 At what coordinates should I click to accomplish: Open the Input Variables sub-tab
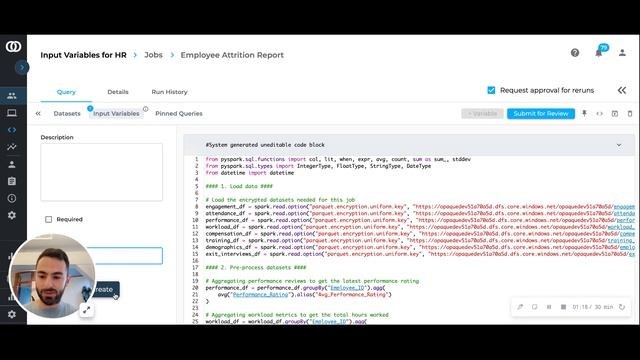[x=116, y=113]
